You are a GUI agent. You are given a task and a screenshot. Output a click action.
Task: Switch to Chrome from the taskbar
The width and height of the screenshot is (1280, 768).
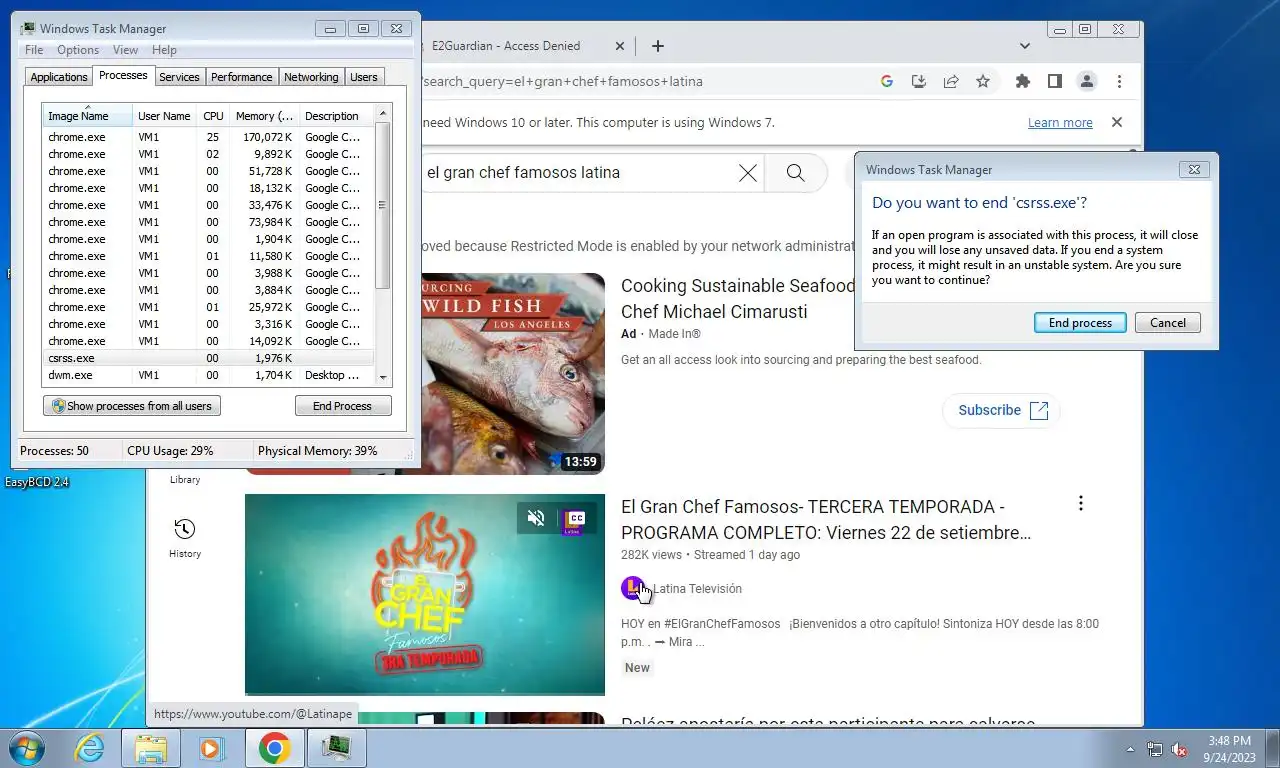[274, 748]
